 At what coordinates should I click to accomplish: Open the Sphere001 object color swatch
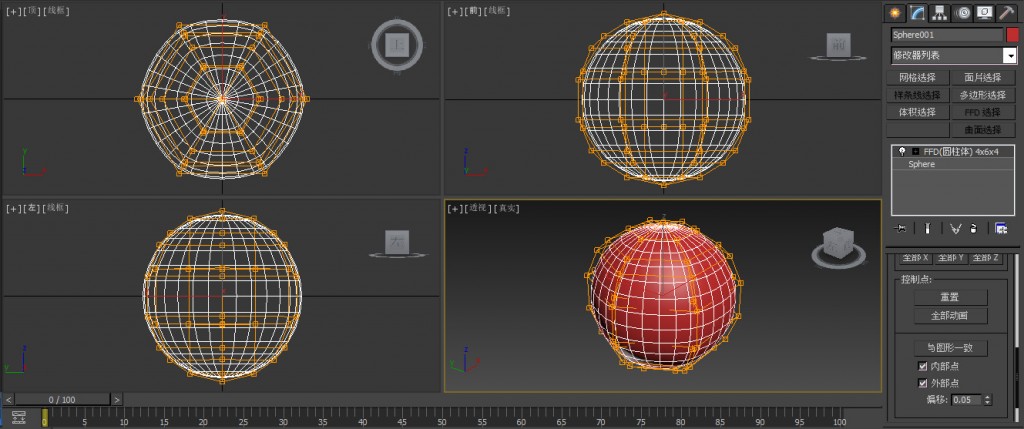click(1012, 35)
